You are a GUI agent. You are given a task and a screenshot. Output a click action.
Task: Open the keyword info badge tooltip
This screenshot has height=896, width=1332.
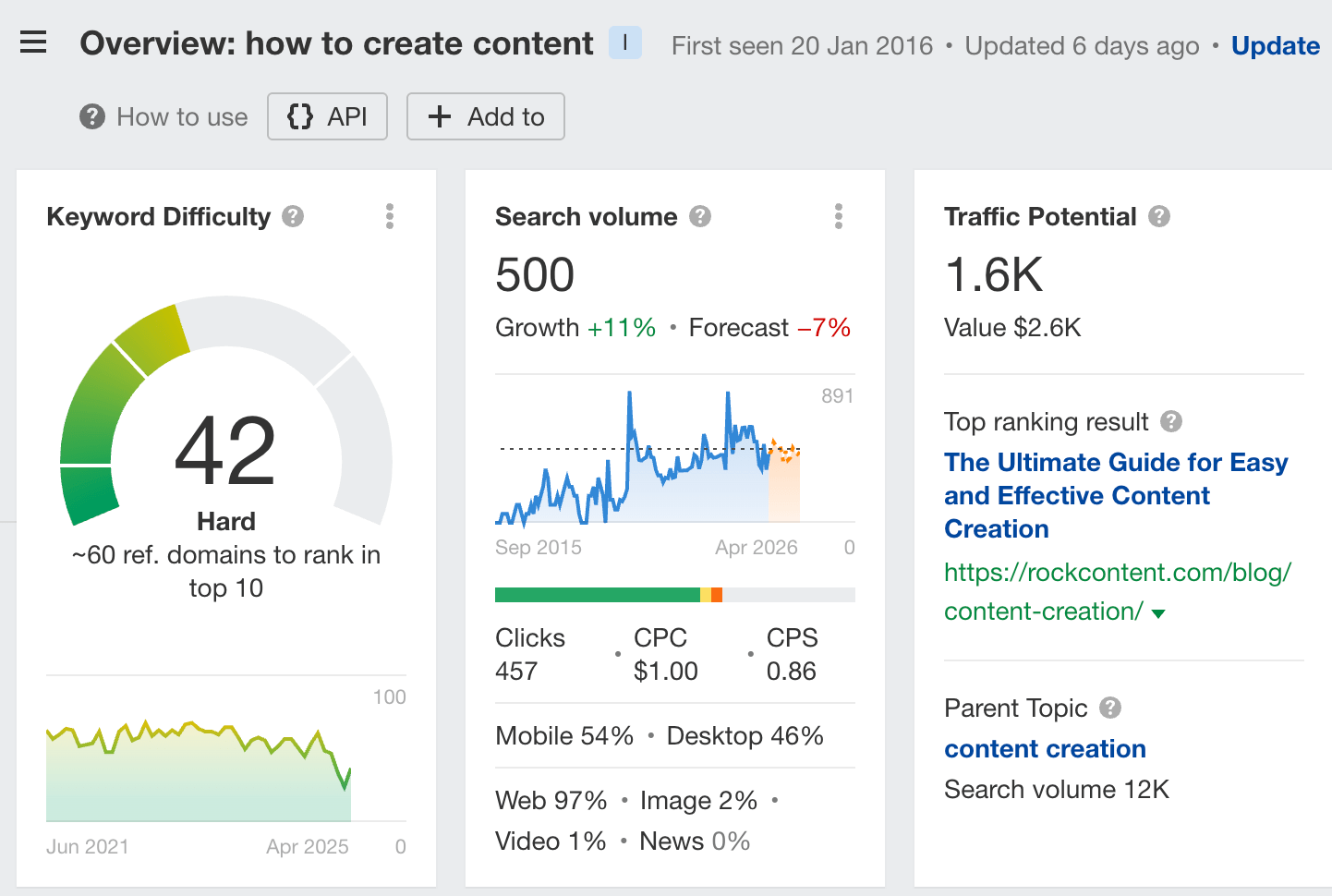coord(624,42)
